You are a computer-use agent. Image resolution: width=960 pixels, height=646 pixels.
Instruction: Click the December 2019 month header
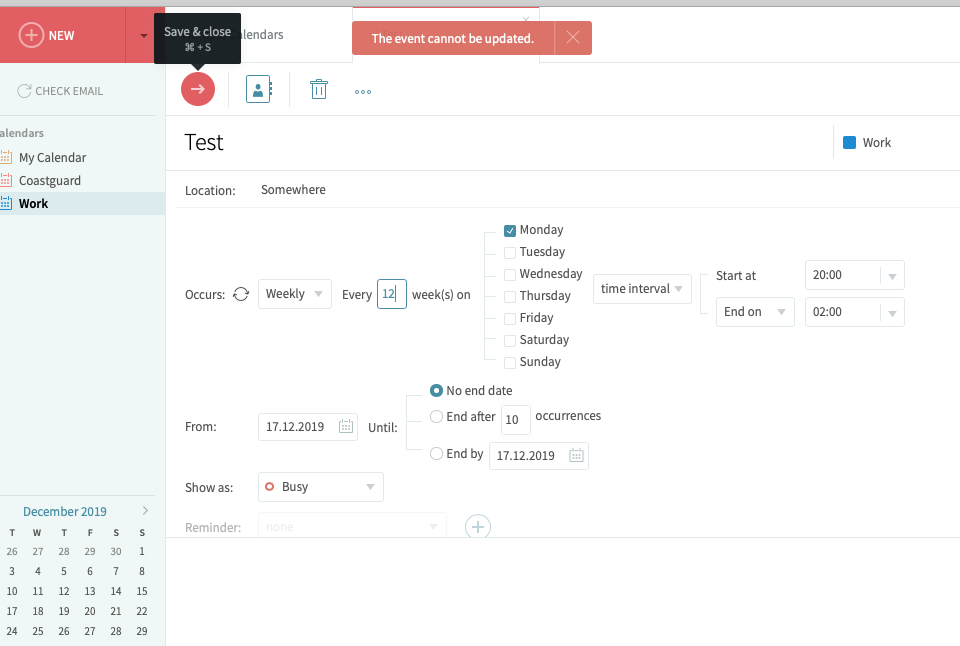[x=65, y=511]
